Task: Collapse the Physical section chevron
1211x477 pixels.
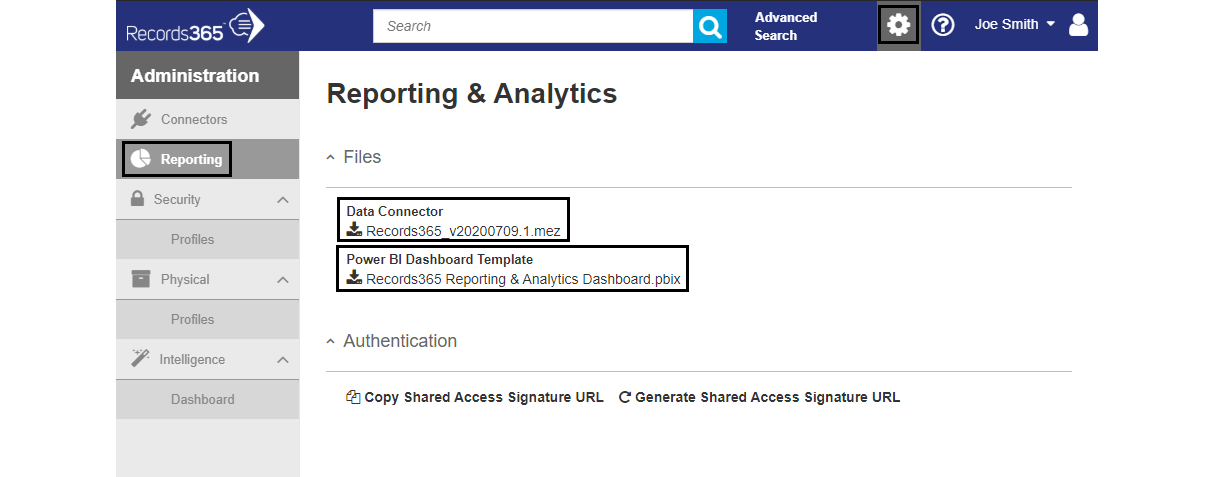Action: click(282, 280)
